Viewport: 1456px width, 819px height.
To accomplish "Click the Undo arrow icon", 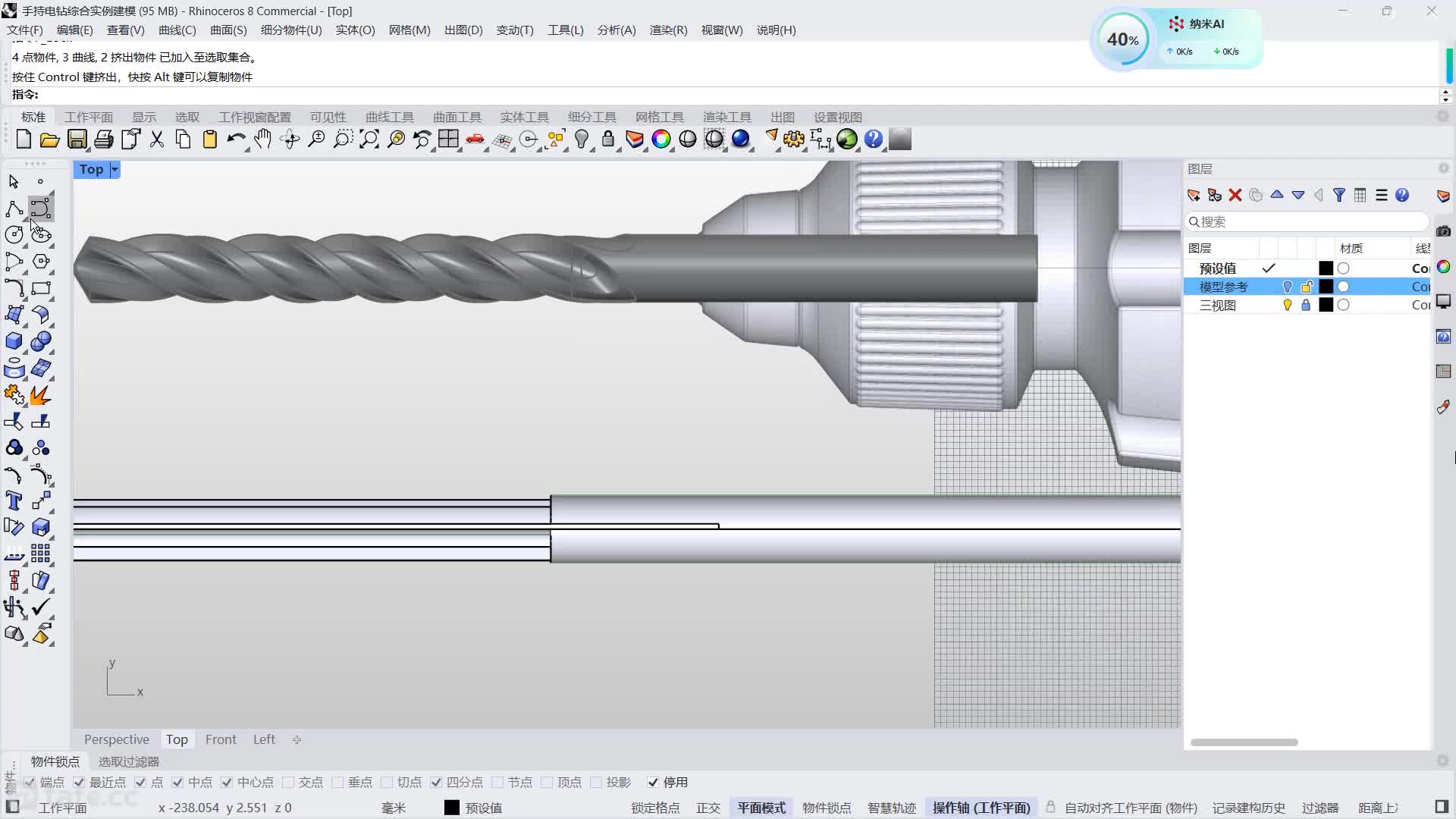I will click(236, 140).
